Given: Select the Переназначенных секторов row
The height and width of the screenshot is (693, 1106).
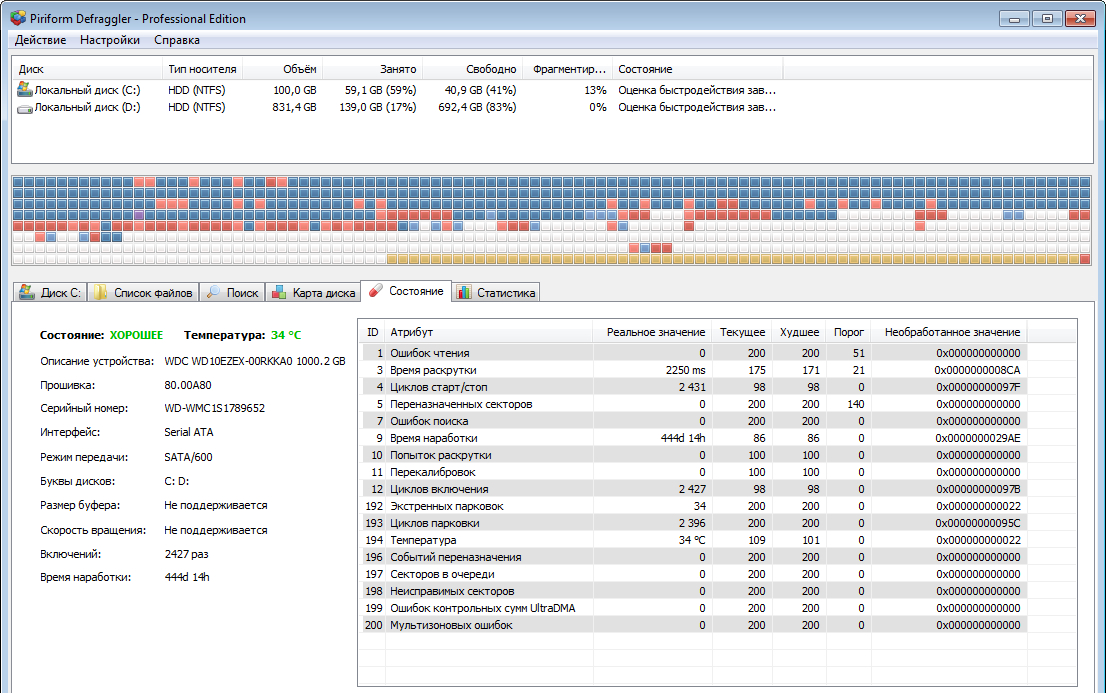Looking at the screenshot, I should 694,404.
